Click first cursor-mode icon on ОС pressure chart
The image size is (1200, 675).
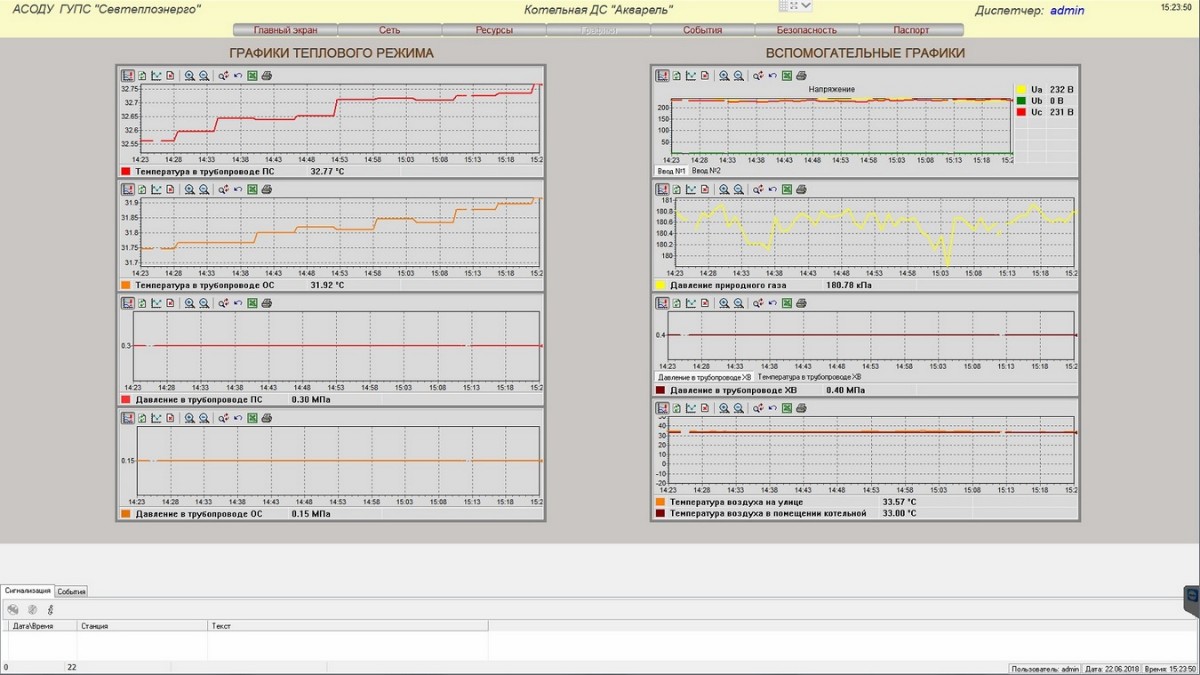point(127,417)
